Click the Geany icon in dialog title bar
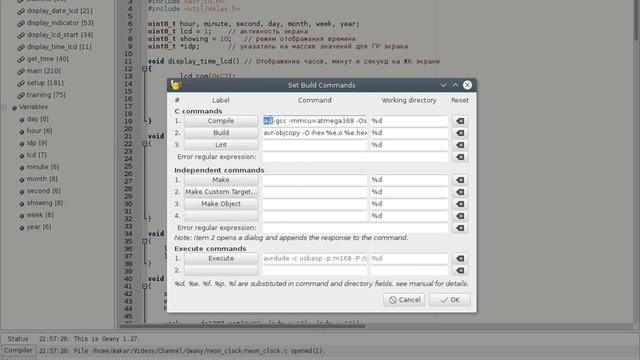Image resolution: width=640 pixels, height=360 pixels. pyautogui.click(x=176, y=85)
